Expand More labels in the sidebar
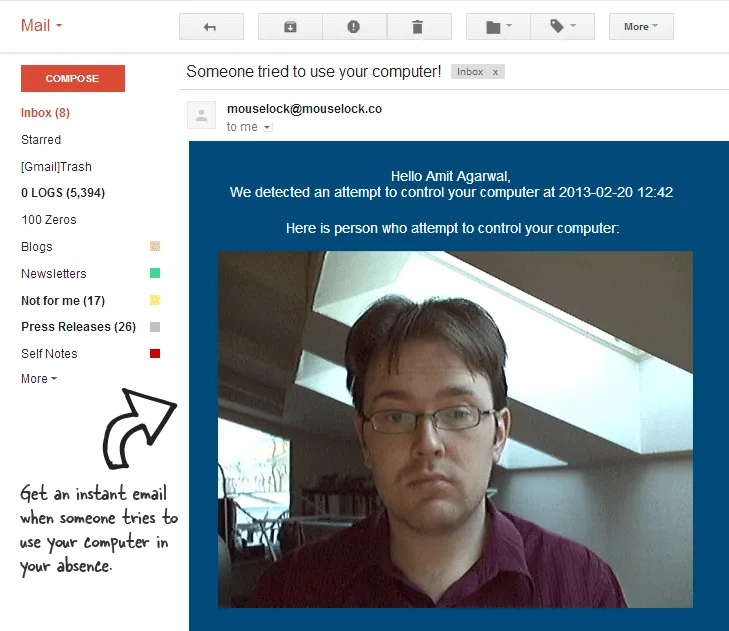729x631 pixels. (x=39, y=379)
